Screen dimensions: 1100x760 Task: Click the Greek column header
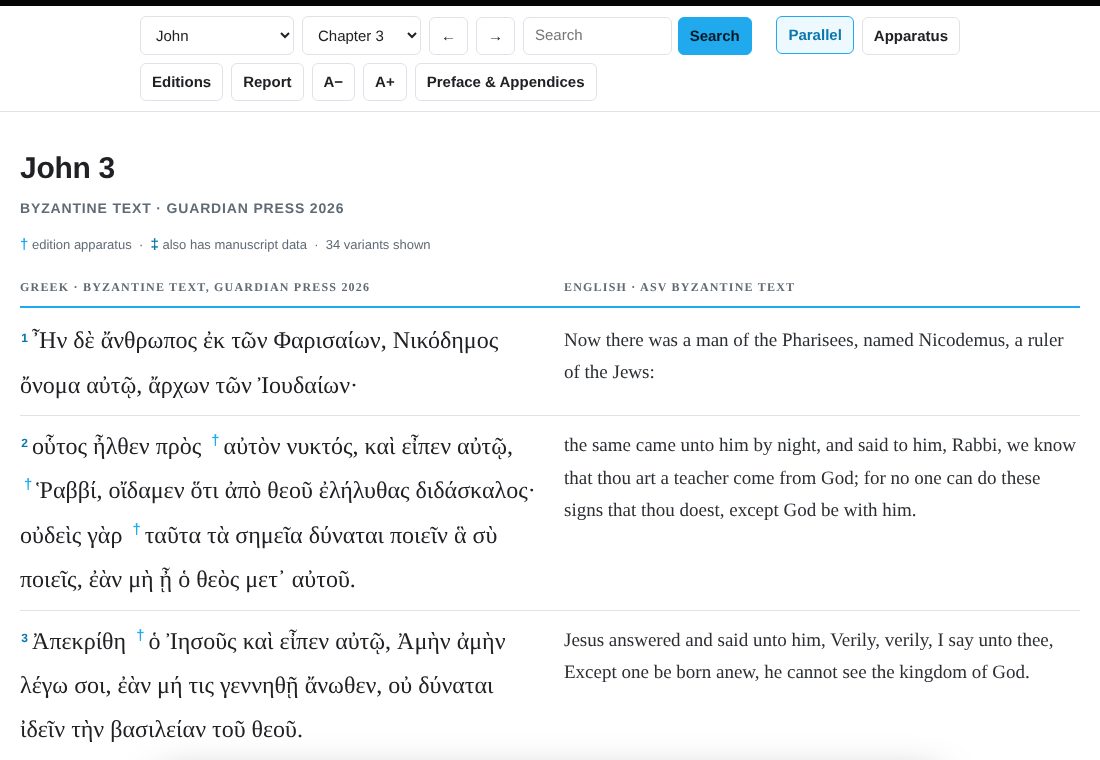click(194, 287)
